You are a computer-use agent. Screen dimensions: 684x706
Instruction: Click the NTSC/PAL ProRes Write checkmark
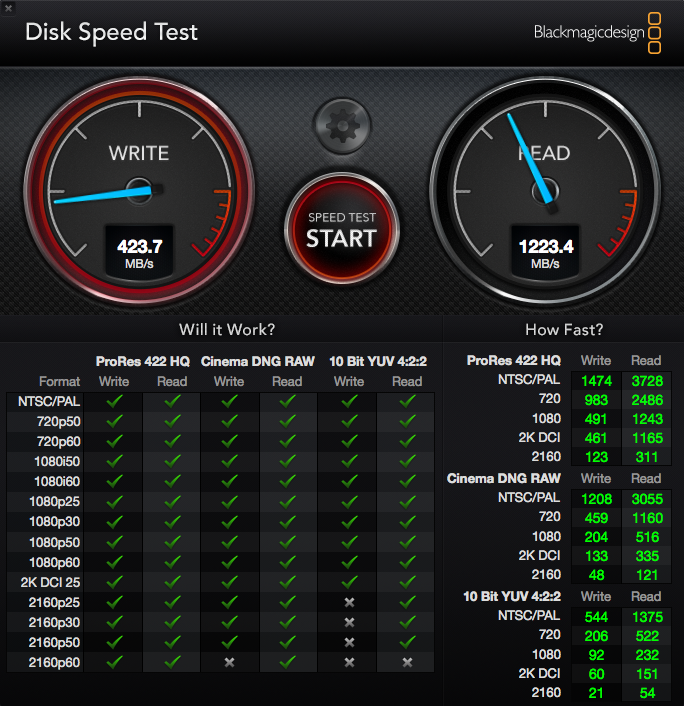(114, 401)
